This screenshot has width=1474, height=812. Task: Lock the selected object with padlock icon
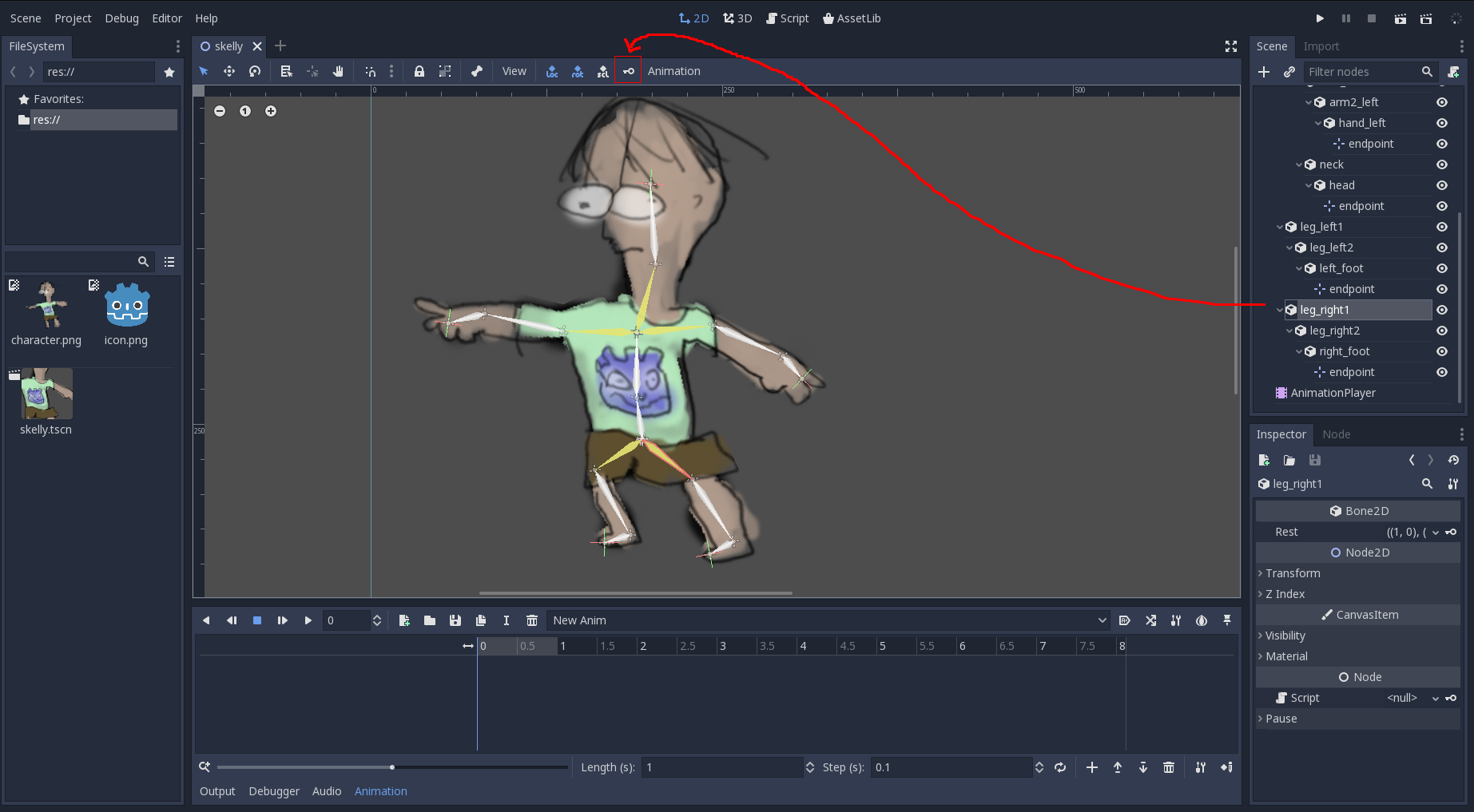pyautogui.click(x=419, y=71)
